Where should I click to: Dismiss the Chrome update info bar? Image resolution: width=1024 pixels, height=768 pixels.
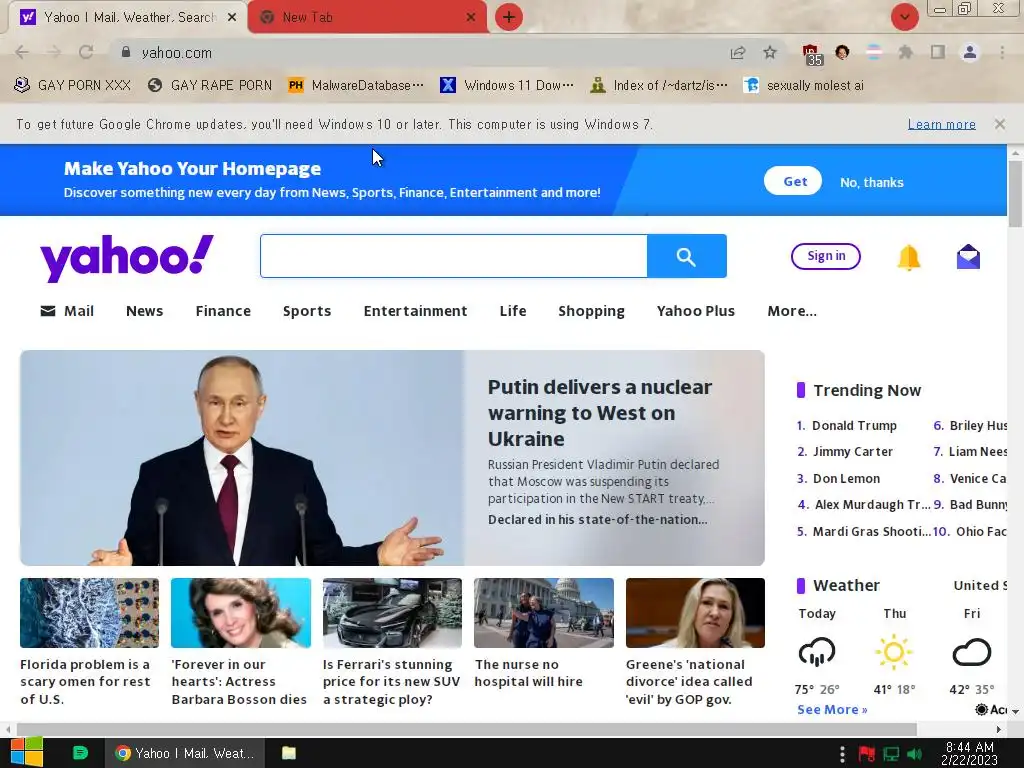pos(1000,123)
